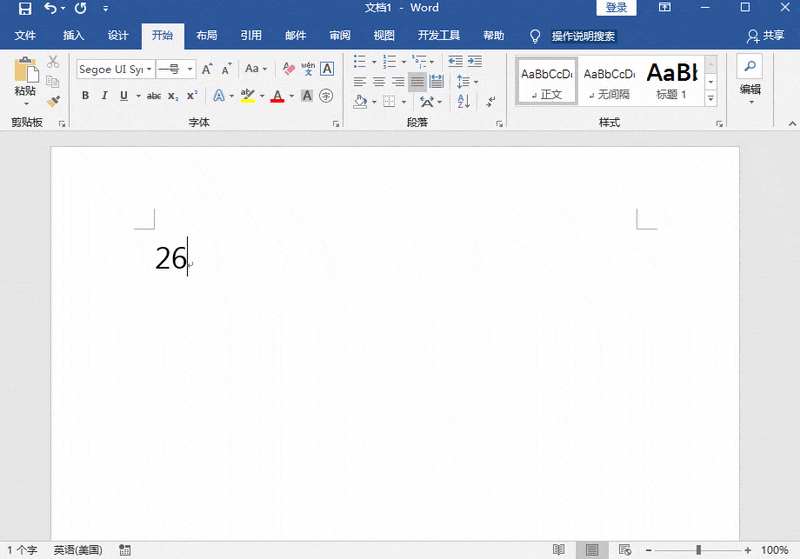The height and width of the screenshot is (559, 800).
Task: Open the font name dropdown
Action: click(x=149, y=69)
